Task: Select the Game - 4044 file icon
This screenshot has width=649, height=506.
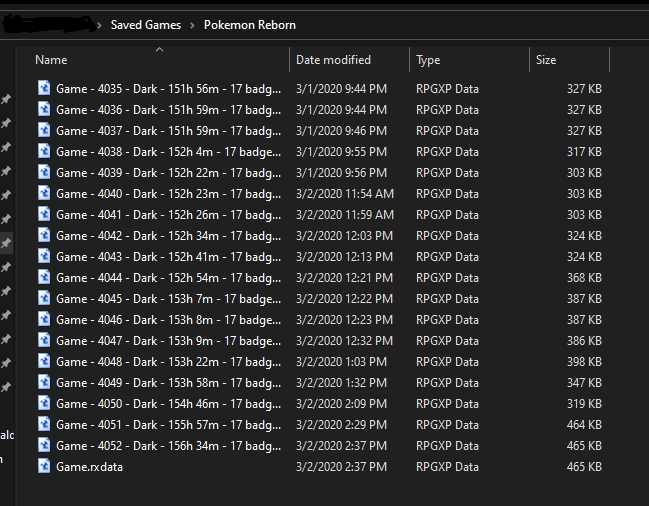Action: point(44,277)
